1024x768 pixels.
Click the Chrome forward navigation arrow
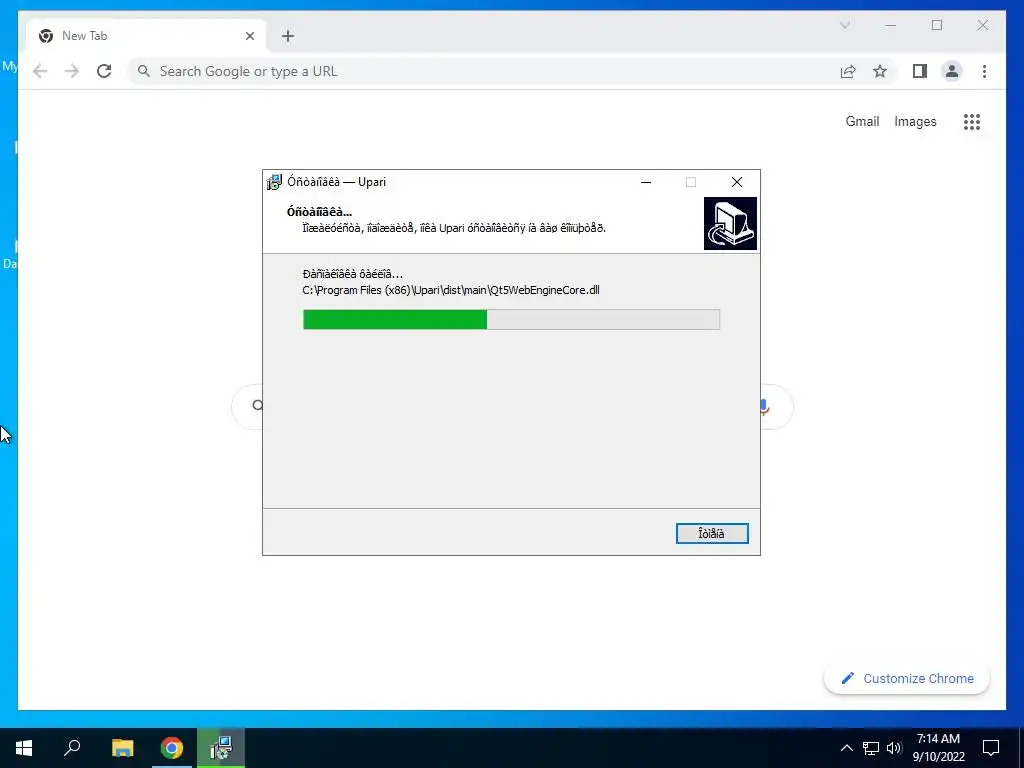72,71
